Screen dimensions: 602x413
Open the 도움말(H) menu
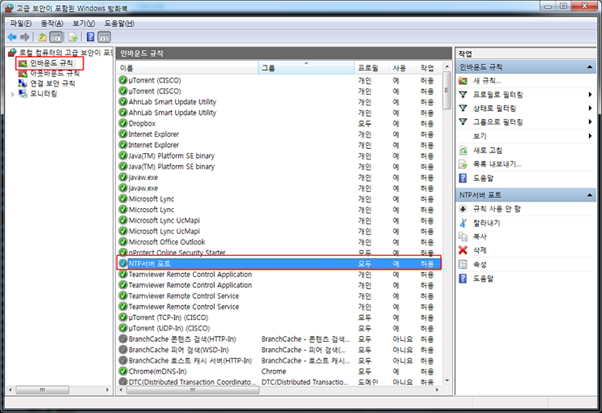point(119,23)
